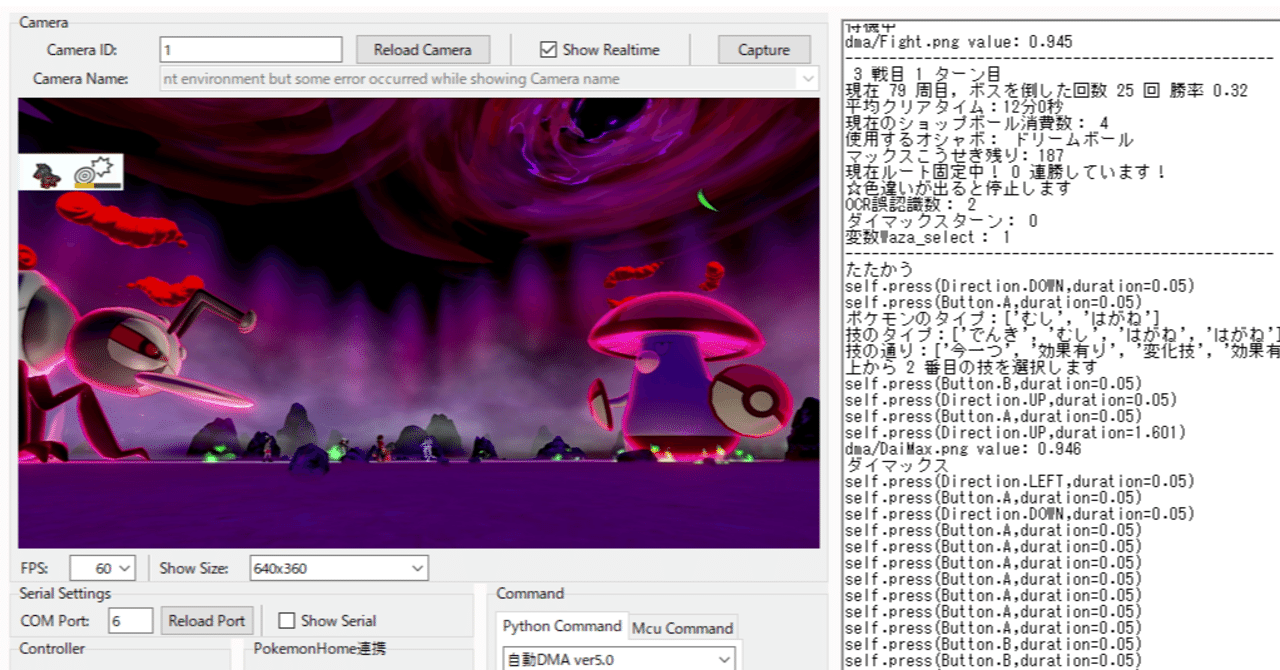
Task: Switch to the Mcu Command tab
Action: (x=684, y=628)
